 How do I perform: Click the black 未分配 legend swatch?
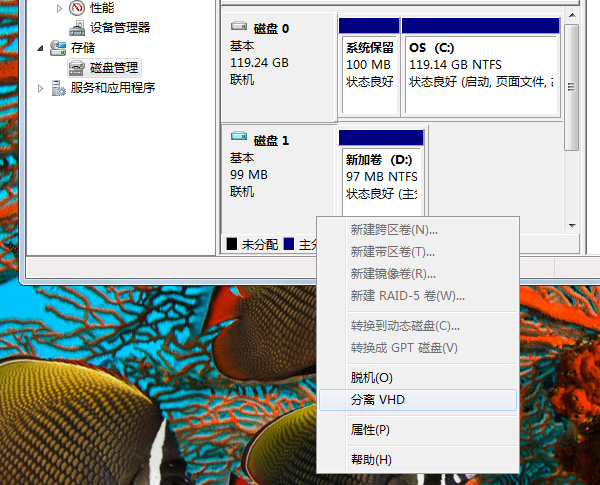[x=232, y=243]
